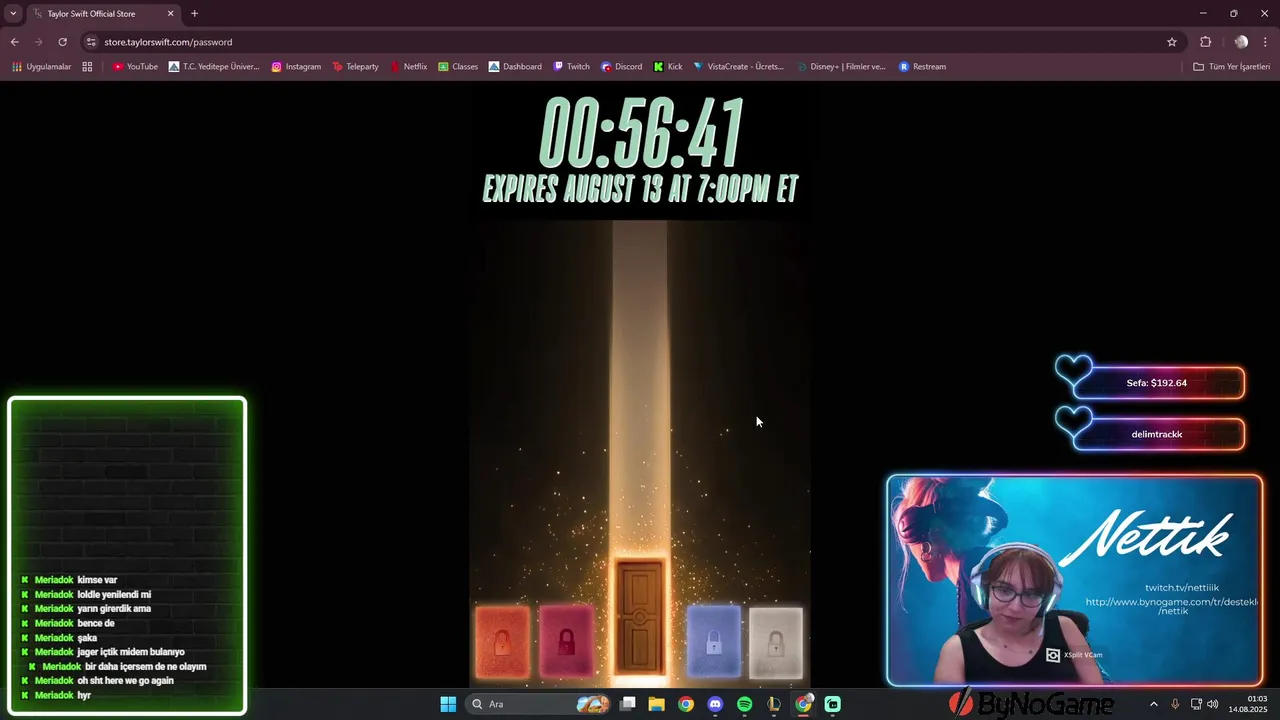Screen dimensions: 1280x720
Task: Open the YouTube bookmark
Action: [x=135, y=67]
